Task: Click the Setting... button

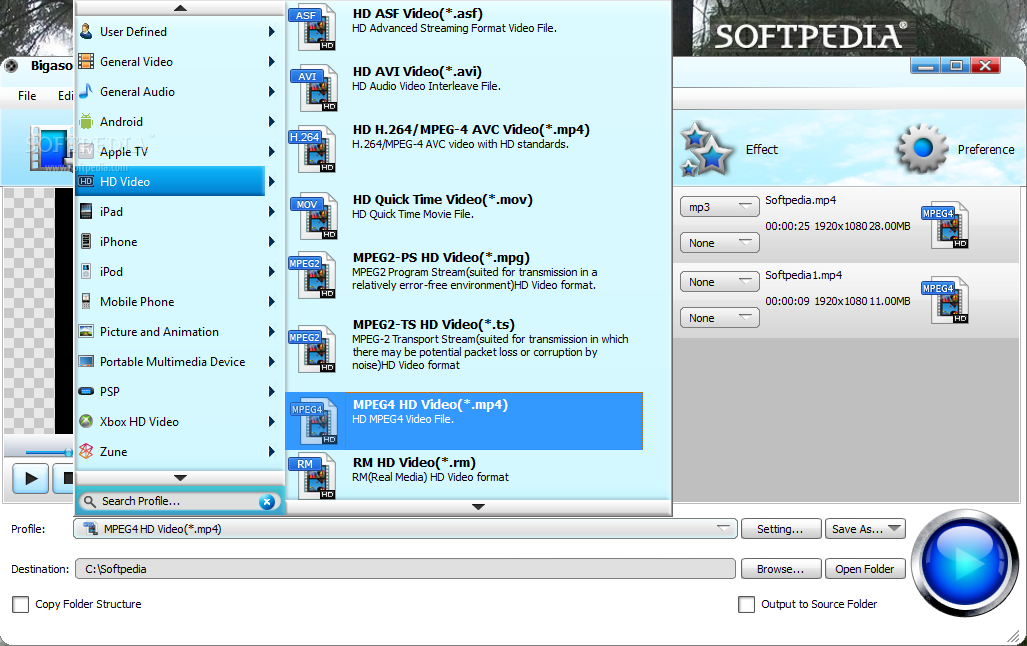Action: click(781, 529)
